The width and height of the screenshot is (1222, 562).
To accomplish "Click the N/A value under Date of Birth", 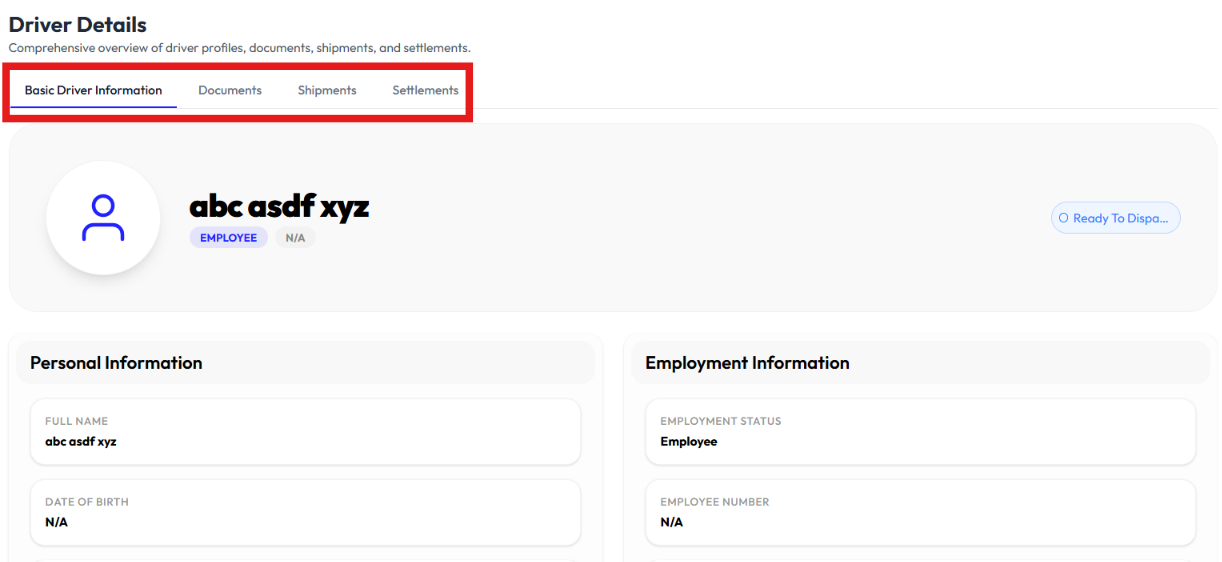I will (56, 522).
